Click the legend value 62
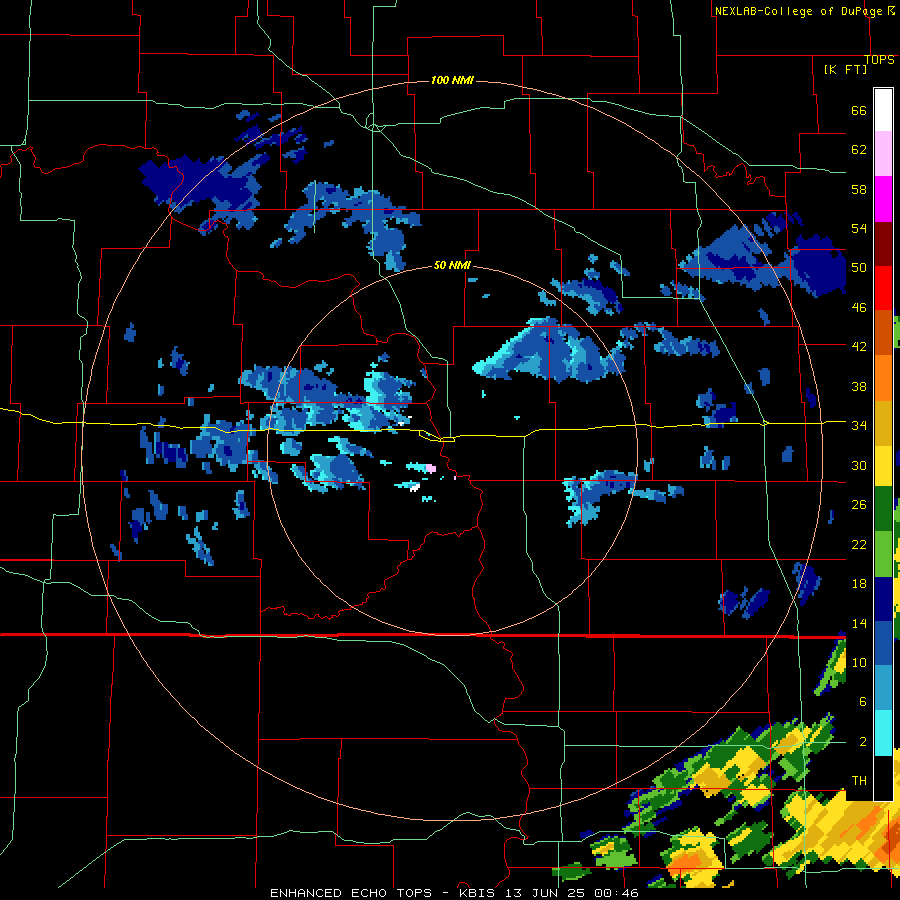This screenshot has height=900, width=900. click(859, 150)
